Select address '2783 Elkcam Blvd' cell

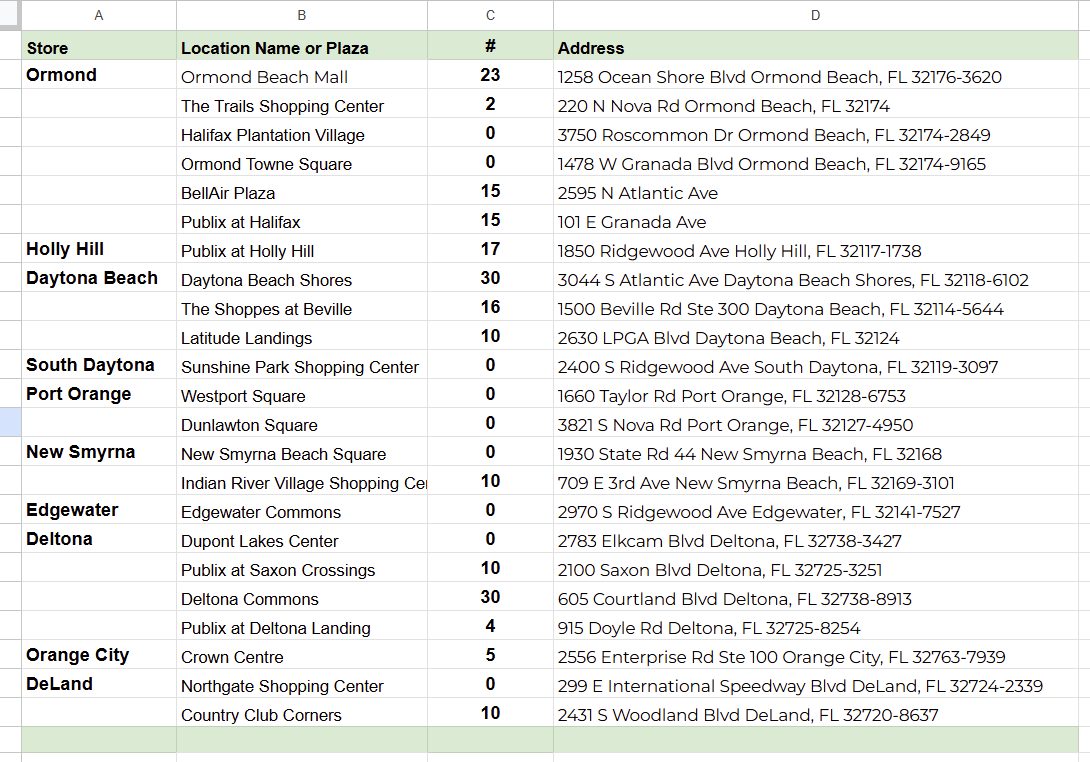click(815, 539)
